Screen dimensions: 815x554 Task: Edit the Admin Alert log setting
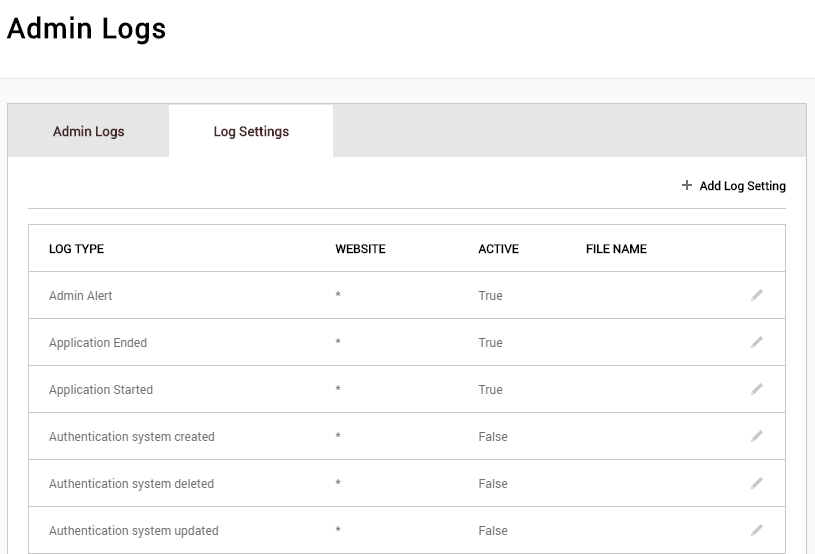pyautogui.click(x=757, y=295)
